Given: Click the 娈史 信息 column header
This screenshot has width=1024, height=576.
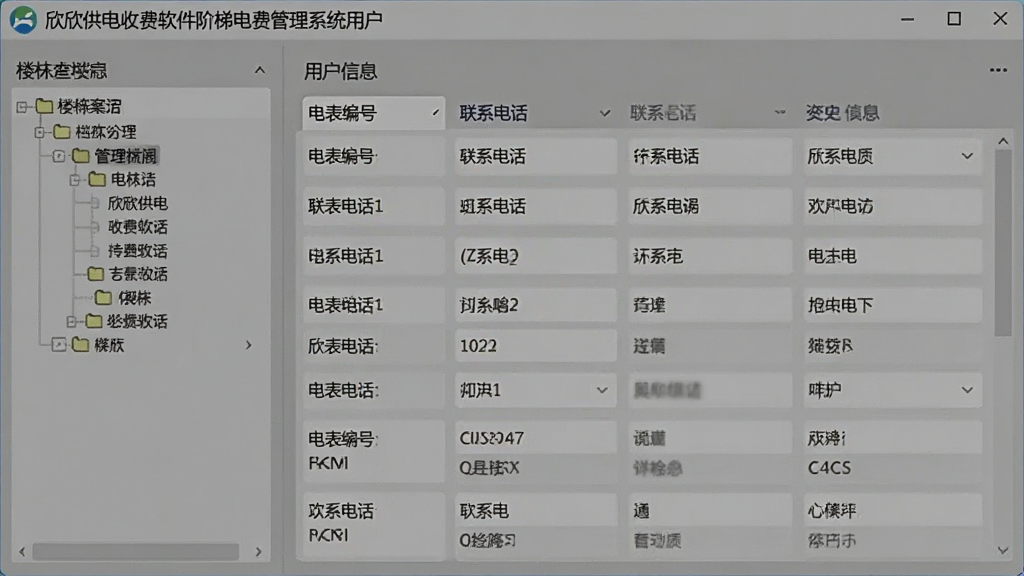Looking at the screenshot, I should [842, 113].
